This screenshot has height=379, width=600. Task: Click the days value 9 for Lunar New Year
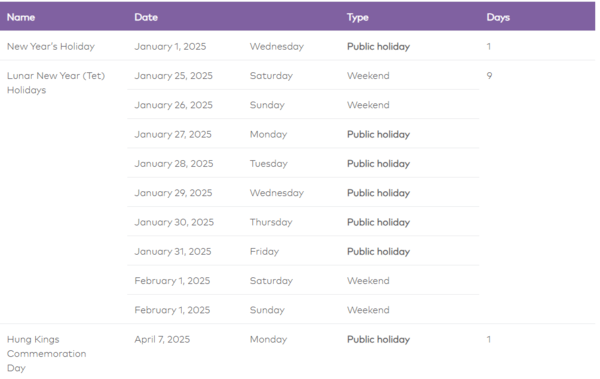pyautogui.click(x=489, y=76)
